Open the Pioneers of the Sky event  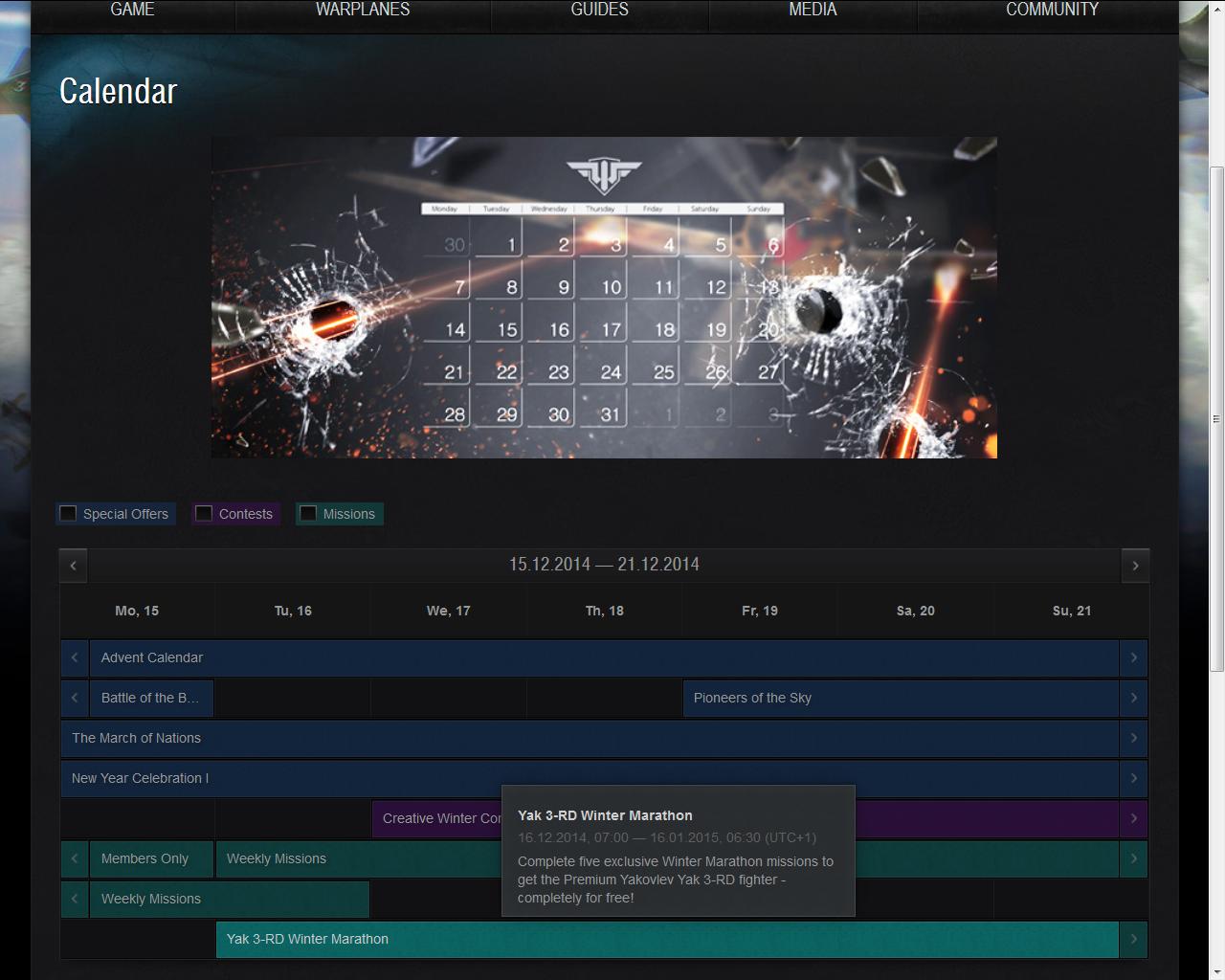[x=901, y=698]
